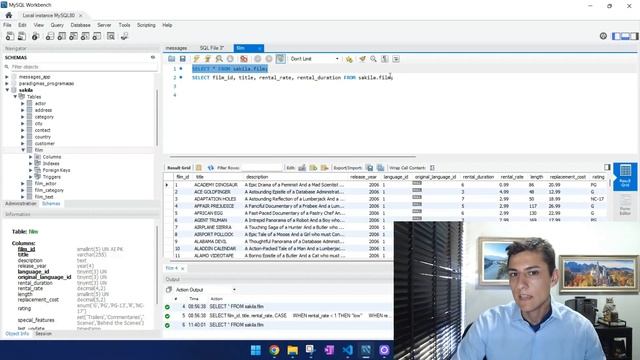Switch to the Session tab

43,333
